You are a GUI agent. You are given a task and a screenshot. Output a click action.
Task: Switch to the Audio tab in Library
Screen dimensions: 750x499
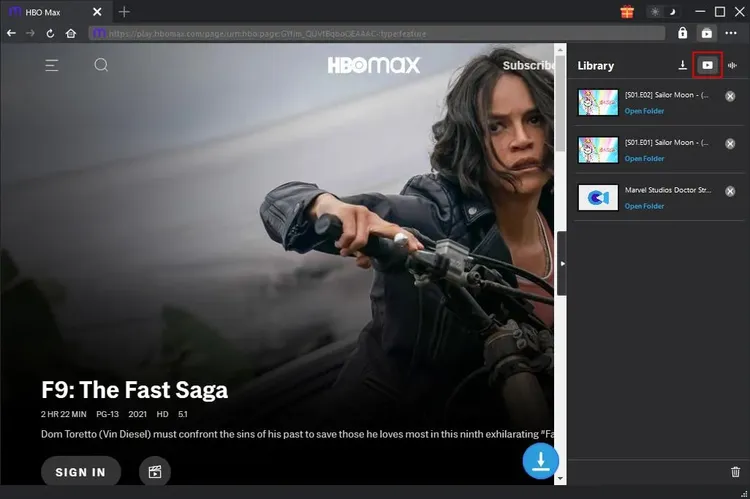click(x=733, y=65)
